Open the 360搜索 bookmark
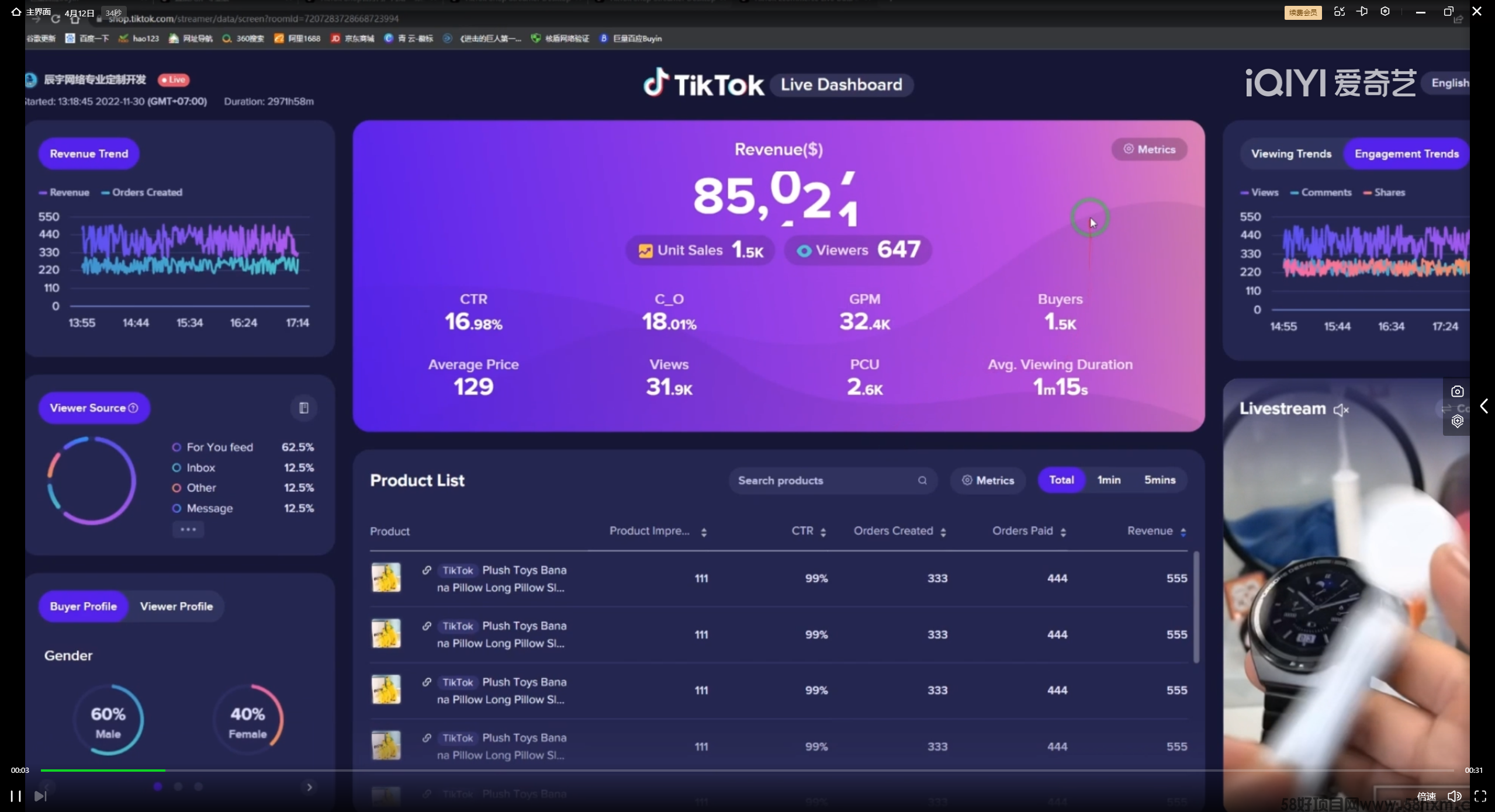This screenshot has width=1495, height=812. pos(243,39)
